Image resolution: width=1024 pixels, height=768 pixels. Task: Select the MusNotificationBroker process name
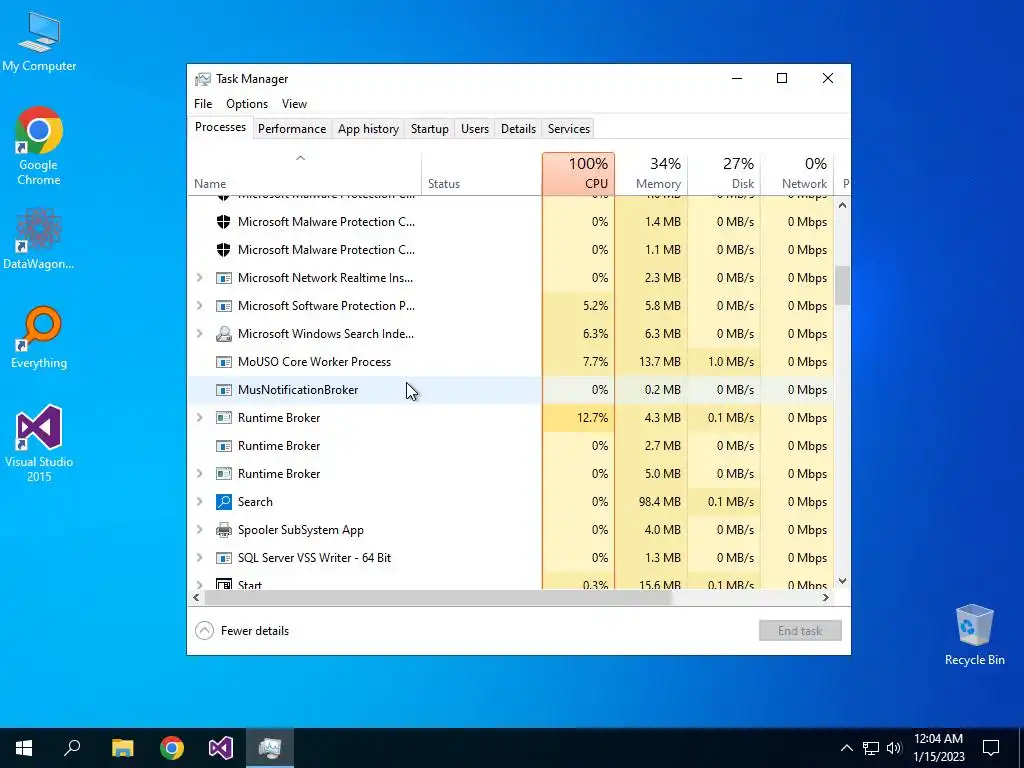pos(298,390)
